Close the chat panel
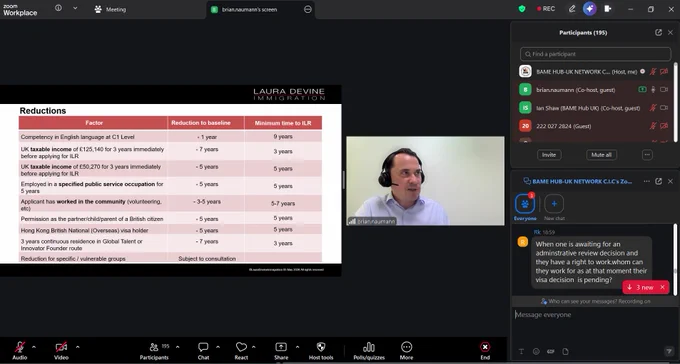Image resolution: width=680 pixels, height=364 pixels. click(670, 181)
